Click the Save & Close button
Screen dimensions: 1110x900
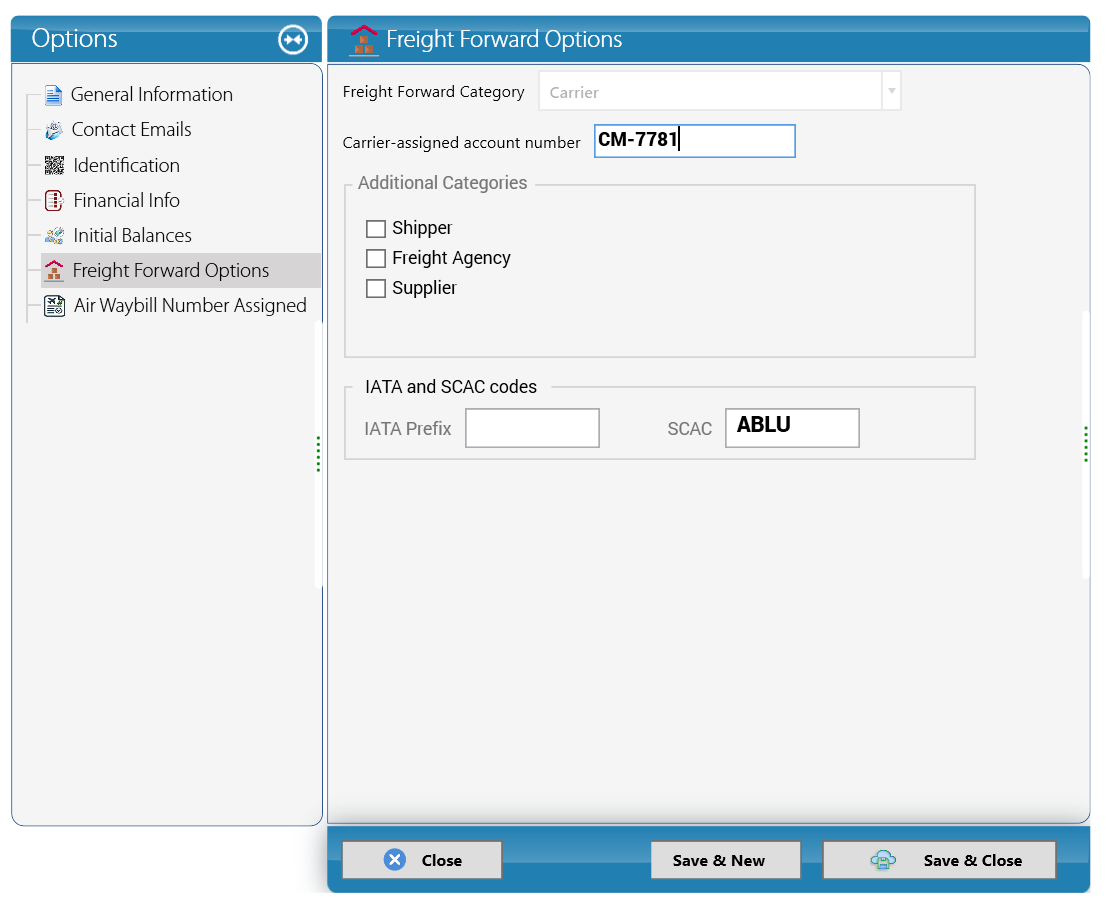[939, 860]
